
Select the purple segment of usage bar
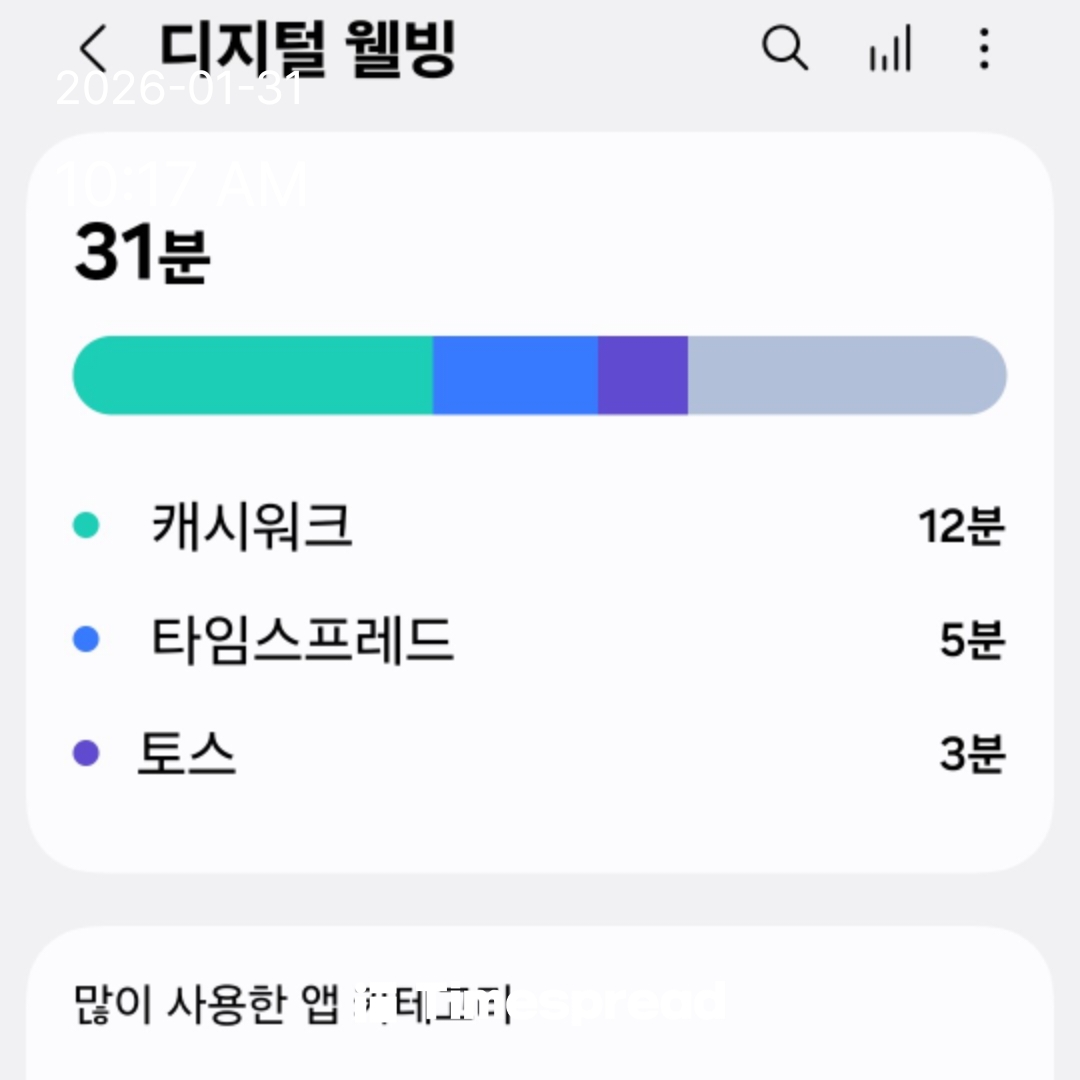coord(643,375)
